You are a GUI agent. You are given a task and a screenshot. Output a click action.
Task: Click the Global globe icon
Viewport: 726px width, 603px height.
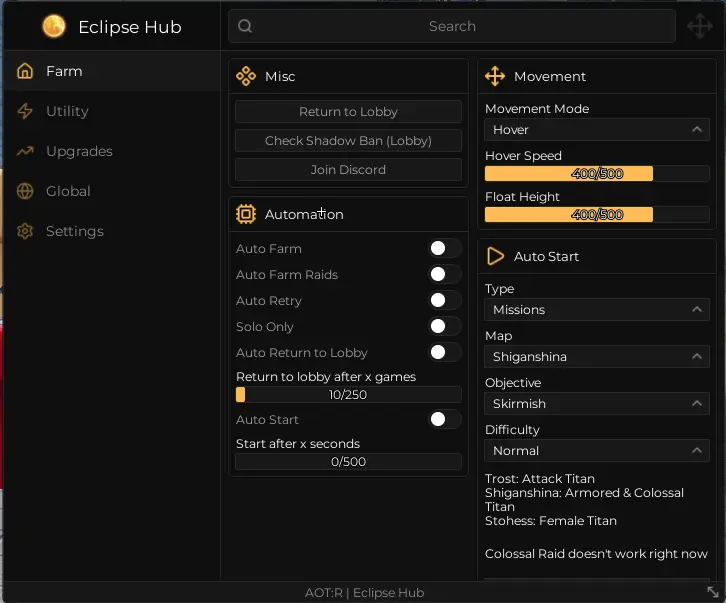[x=25, y=191]
